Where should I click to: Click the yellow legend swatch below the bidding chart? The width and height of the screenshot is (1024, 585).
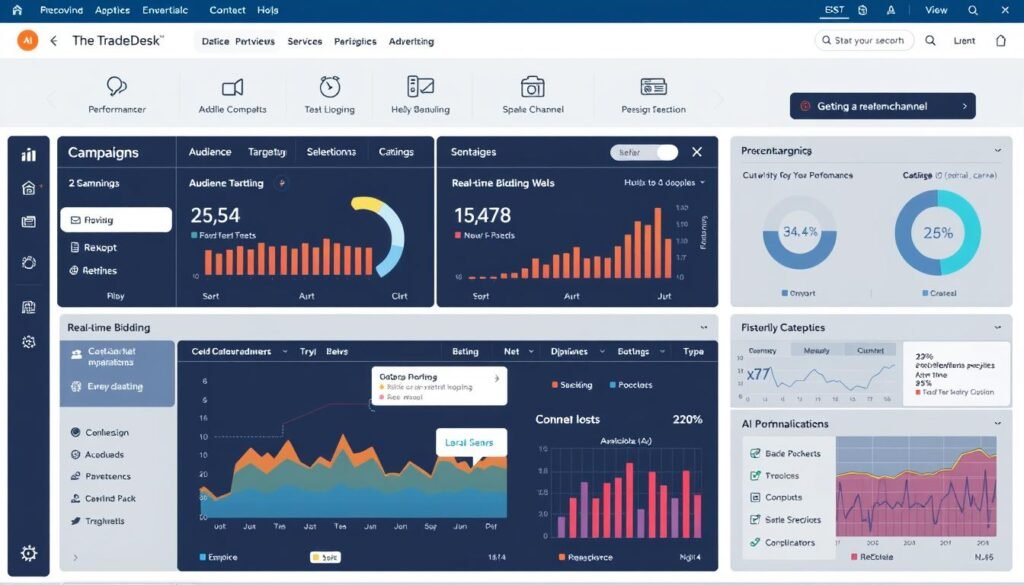[318, 557]
